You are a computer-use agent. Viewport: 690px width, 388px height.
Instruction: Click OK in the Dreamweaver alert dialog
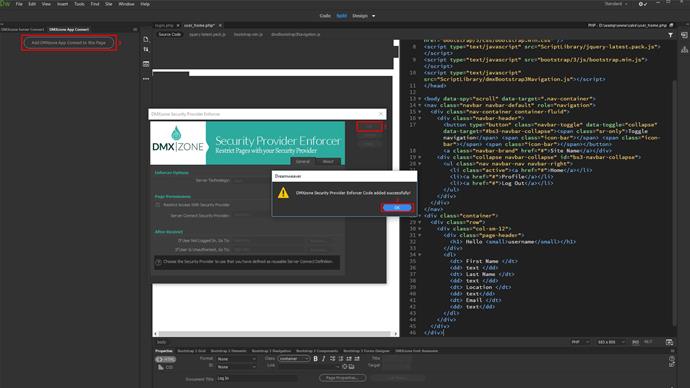point(397,208)
